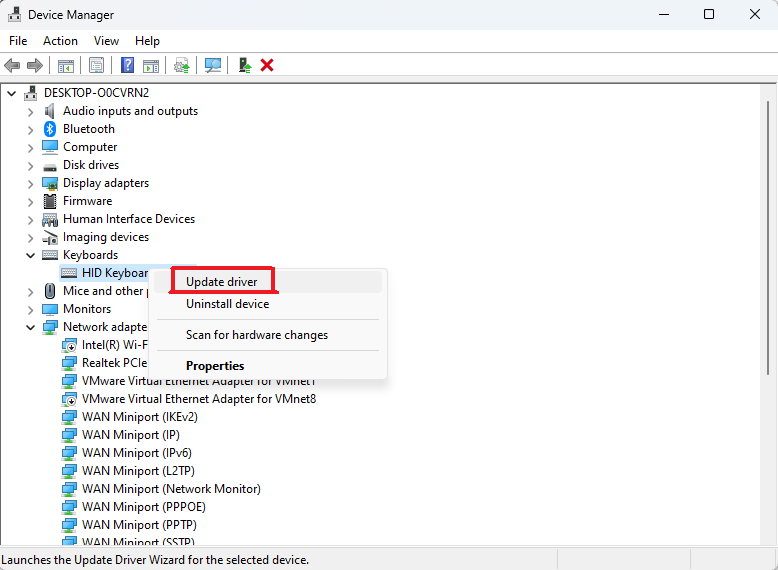Select the Human Interface Devices icon
Viewport: 778px width, 570px height.
click(x=50, y=219)
